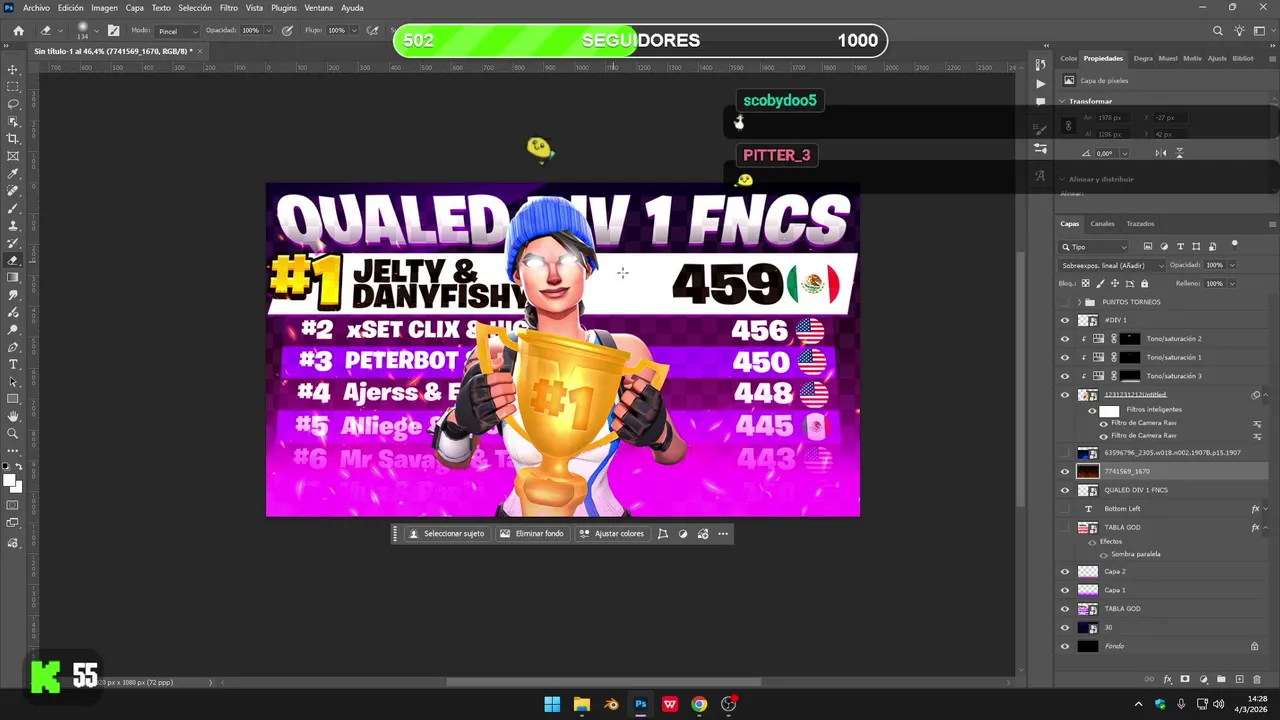This screenshot has width=1280, height=720.
Task: Hide Tono/saturación 1 layer
Action: 1064,357
